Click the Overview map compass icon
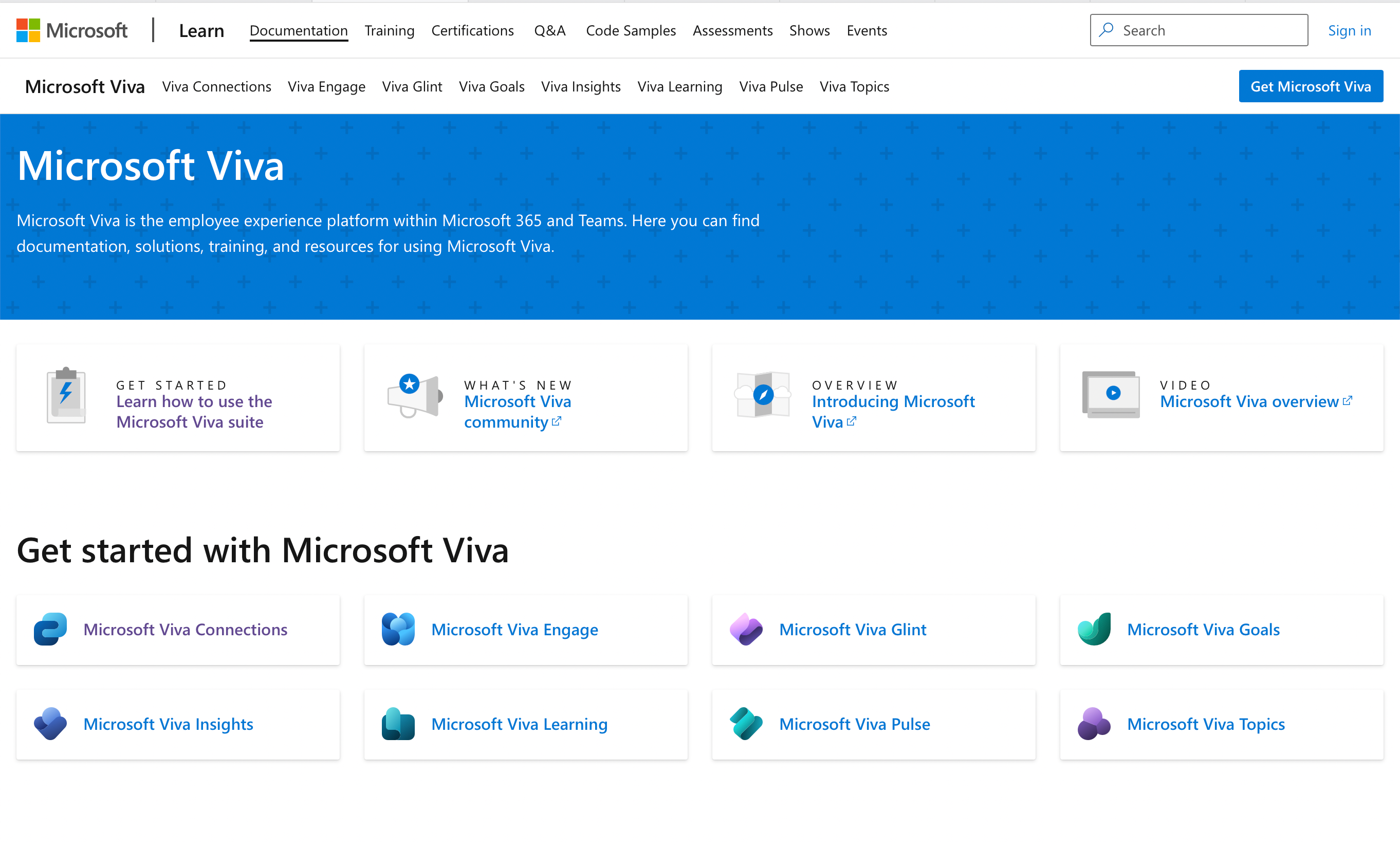Viewport: 1400px width, 847px height. coord(763,394)
